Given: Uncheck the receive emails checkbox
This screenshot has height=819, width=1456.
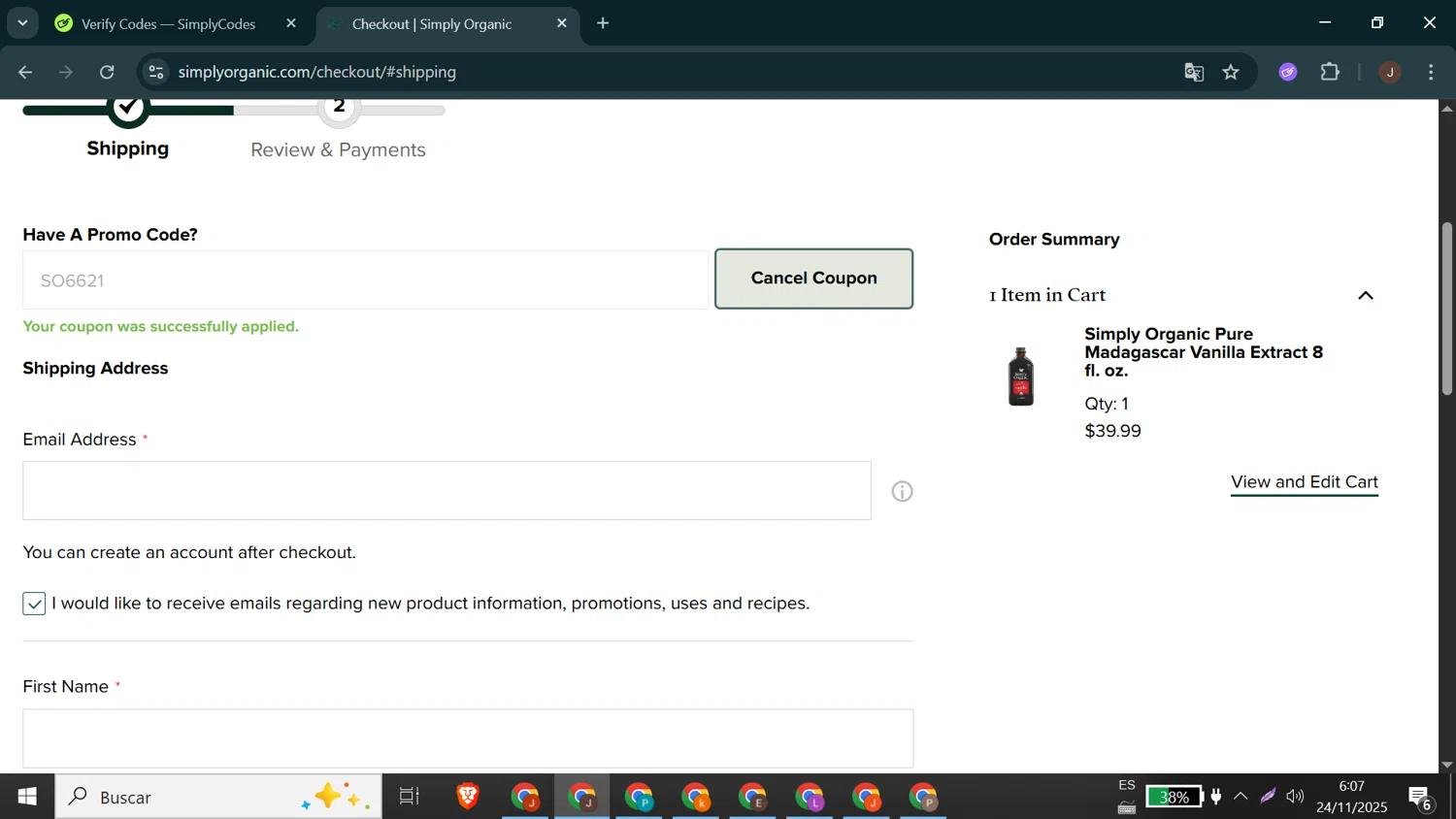Looking at the screenshot, I should click(34, 604).
